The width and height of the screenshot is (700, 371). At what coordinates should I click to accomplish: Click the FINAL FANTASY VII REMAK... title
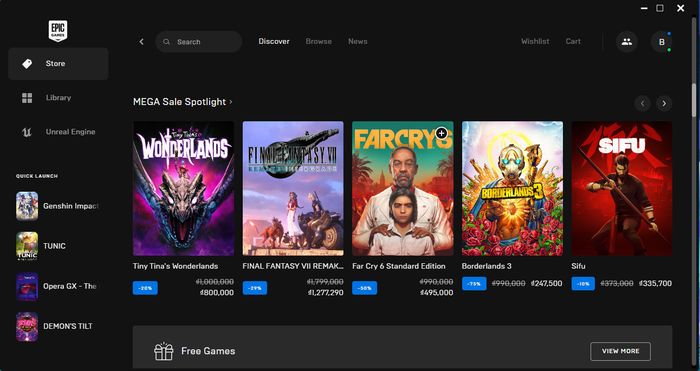click(x=293, y=266)
